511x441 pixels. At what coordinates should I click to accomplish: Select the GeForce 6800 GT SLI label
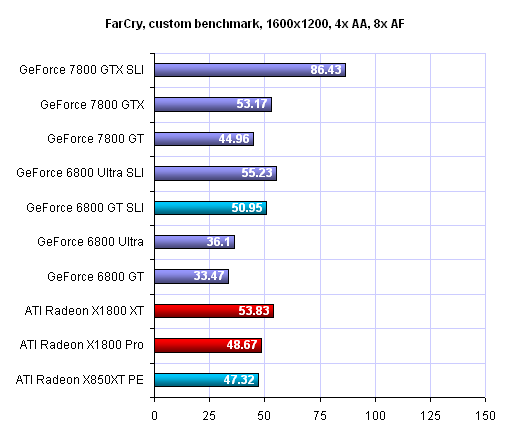(85, 208)
